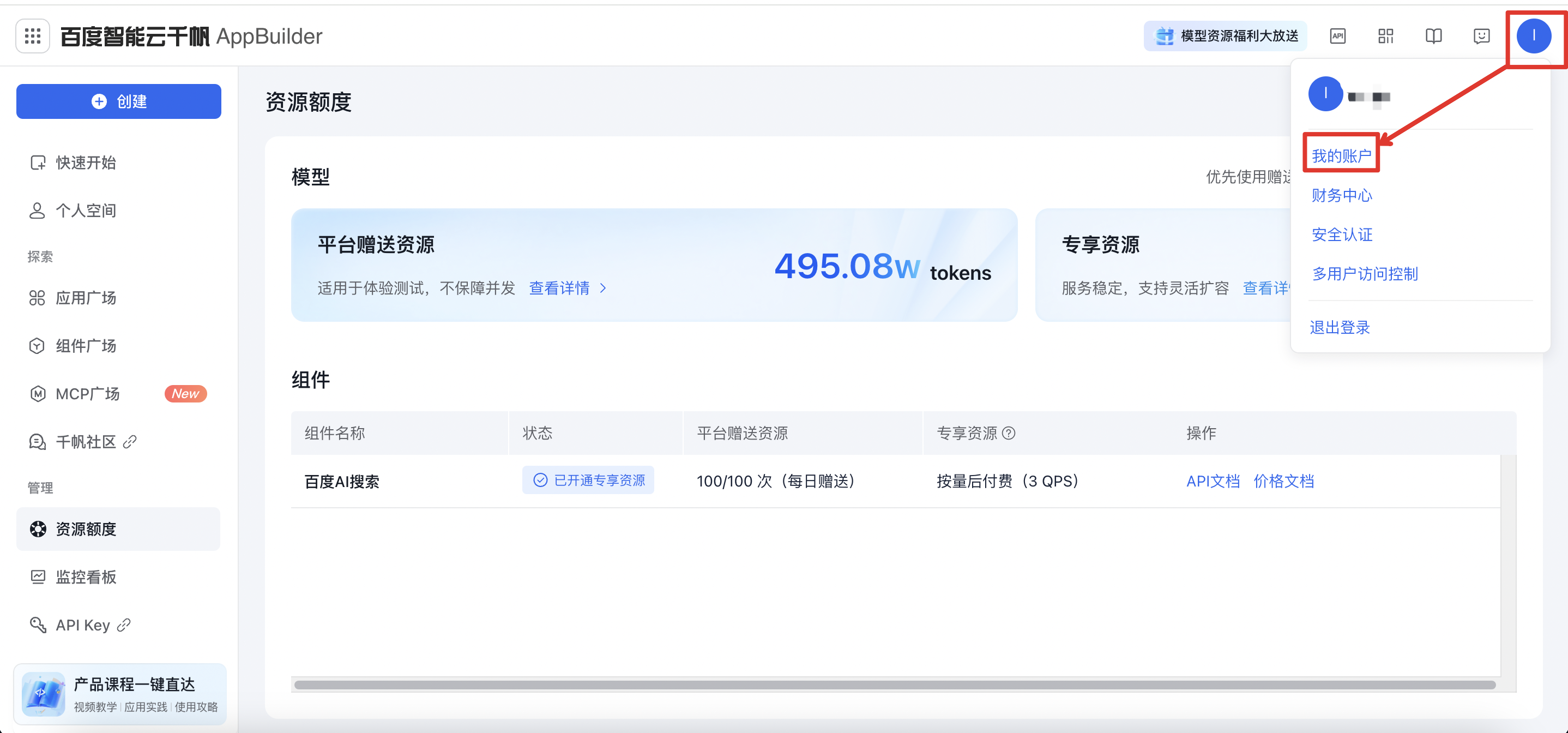Open the API文档 link for 百度AI搜索

pos(1213,481)
